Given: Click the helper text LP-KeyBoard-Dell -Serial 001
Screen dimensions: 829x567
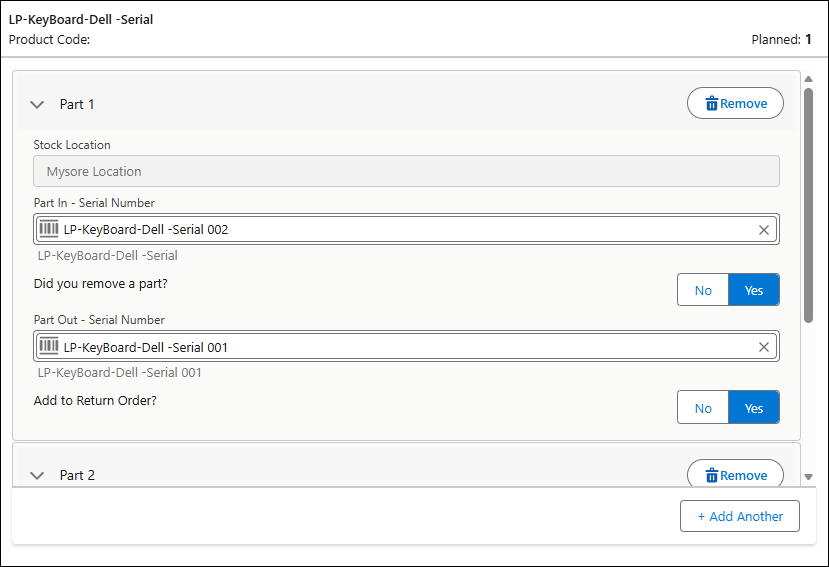Looking at the screenshot, I should [x=119, y=372].
